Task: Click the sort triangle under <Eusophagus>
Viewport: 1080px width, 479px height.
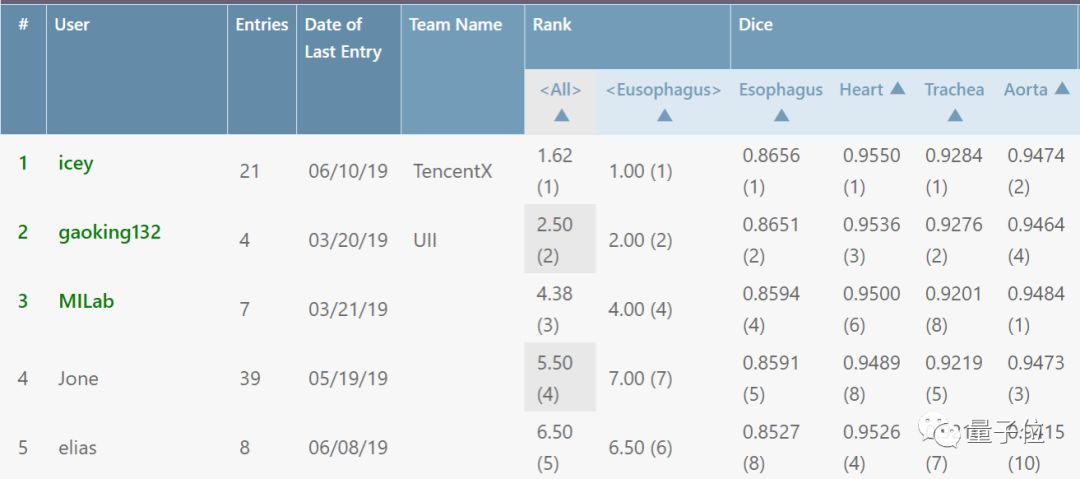Action: tap(664, 115)
